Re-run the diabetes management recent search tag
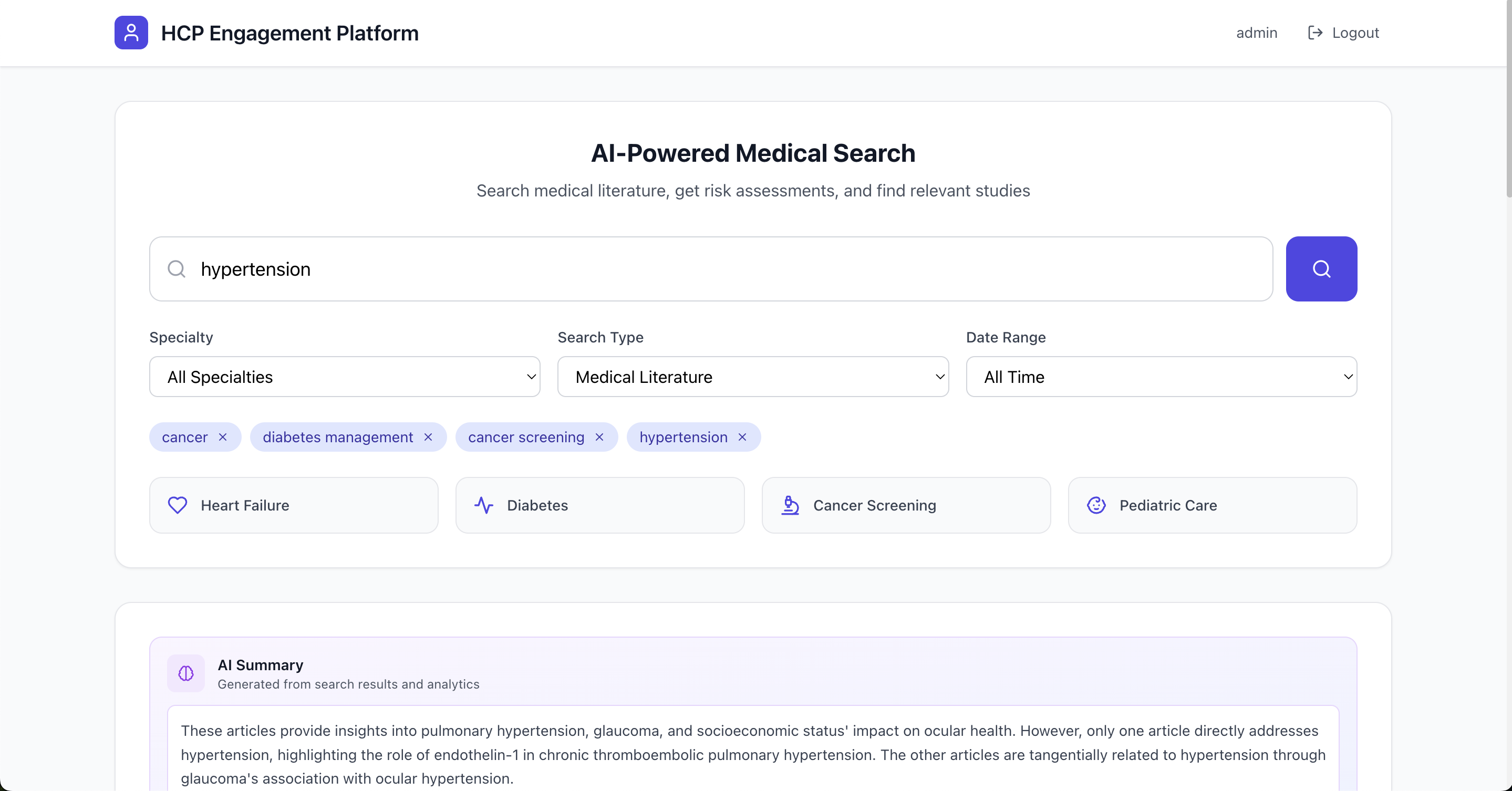The image size is (1512, 791). point(337,437)
